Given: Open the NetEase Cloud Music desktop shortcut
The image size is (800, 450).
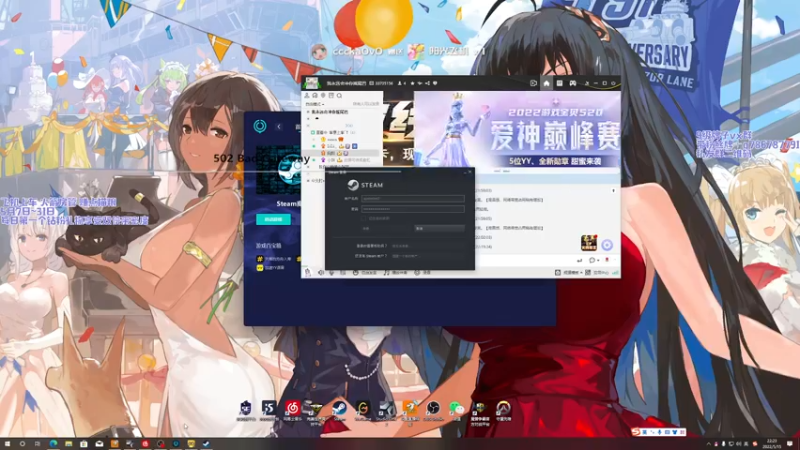Looking at the screenshot, I should coord(292,409).
